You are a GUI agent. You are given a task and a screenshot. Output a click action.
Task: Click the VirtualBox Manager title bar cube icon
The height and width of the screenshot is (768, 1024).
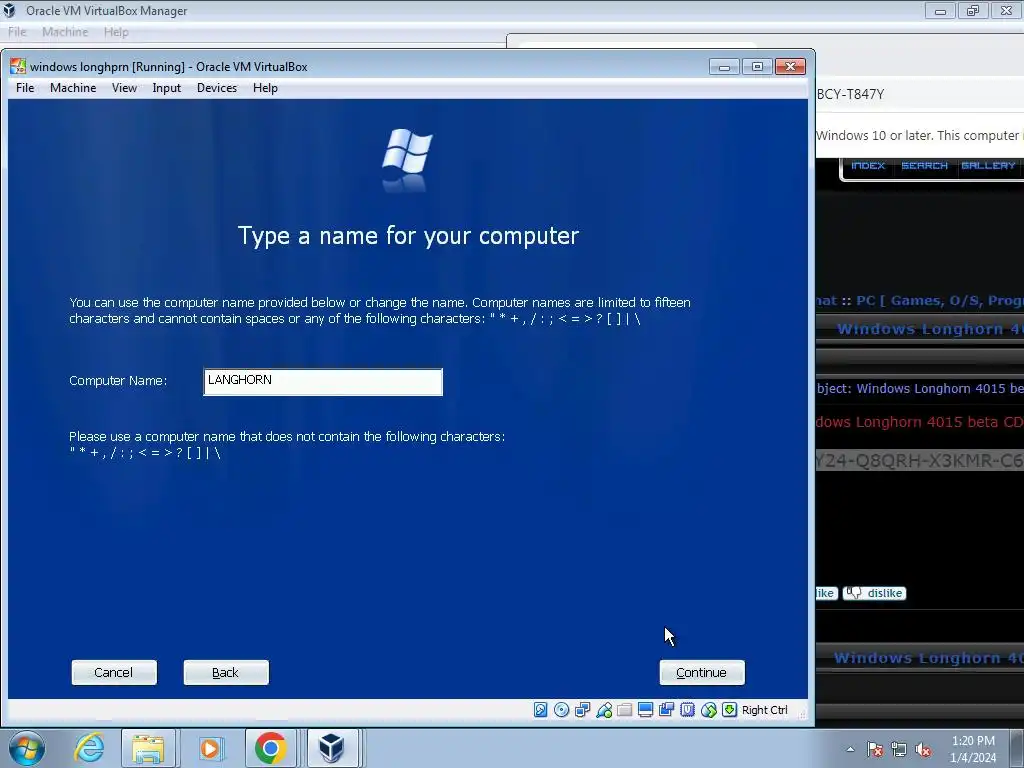9,10
